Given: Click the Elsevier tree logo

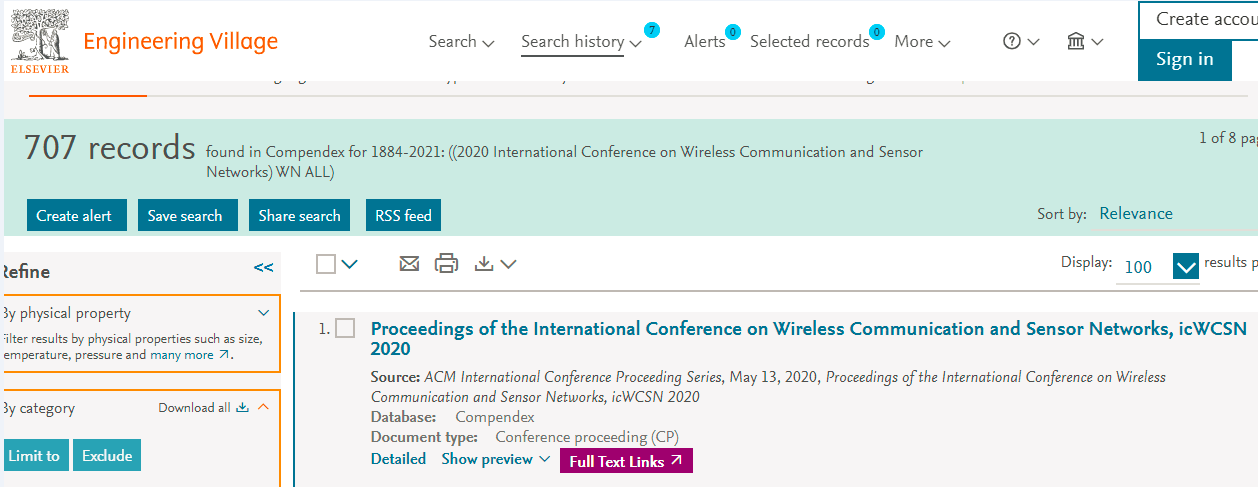Looking at the screenshot, I should point(40,41).
